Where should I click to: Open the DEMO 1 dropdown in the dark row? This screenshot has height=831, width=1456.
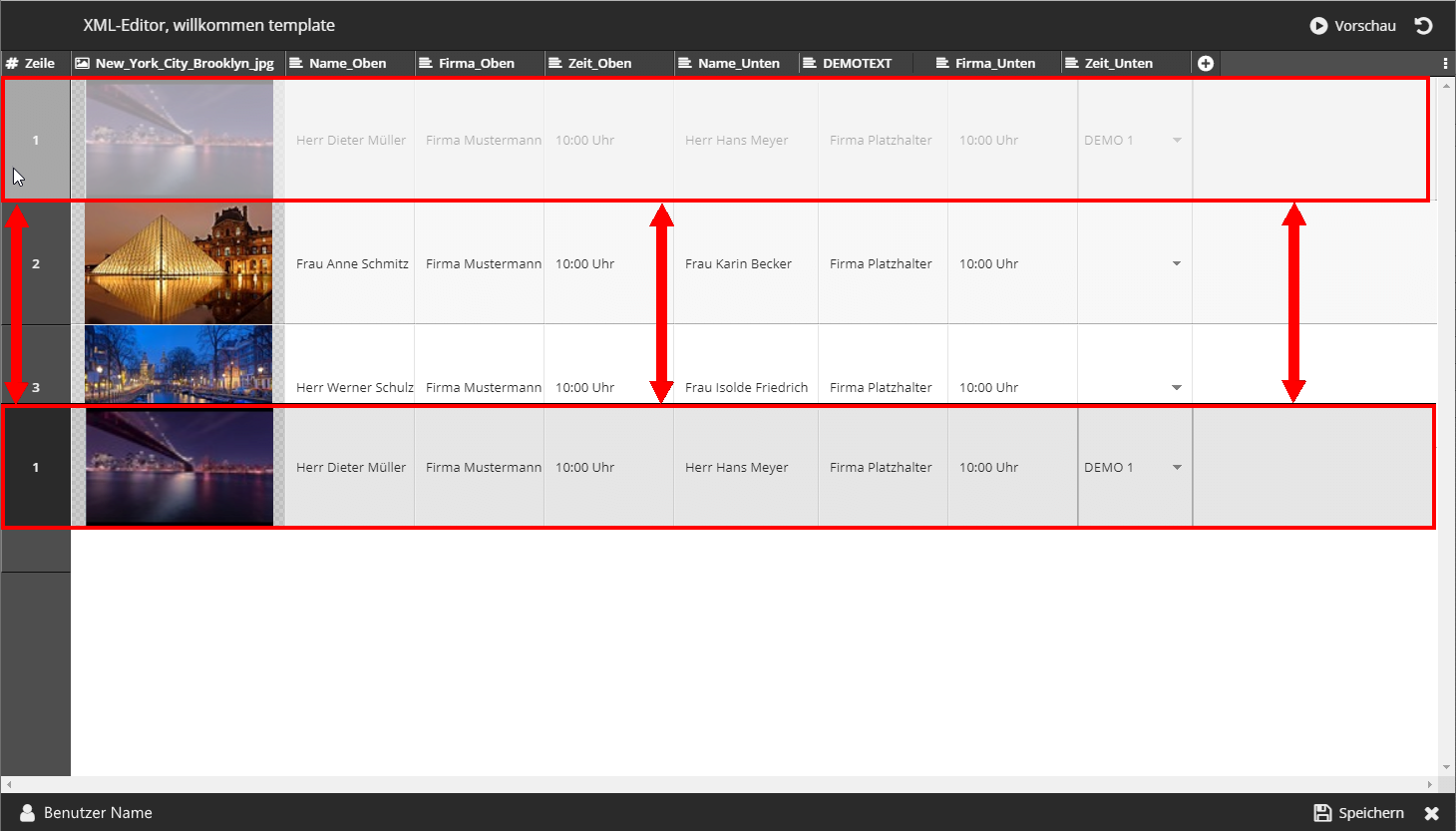point(1177,467)
